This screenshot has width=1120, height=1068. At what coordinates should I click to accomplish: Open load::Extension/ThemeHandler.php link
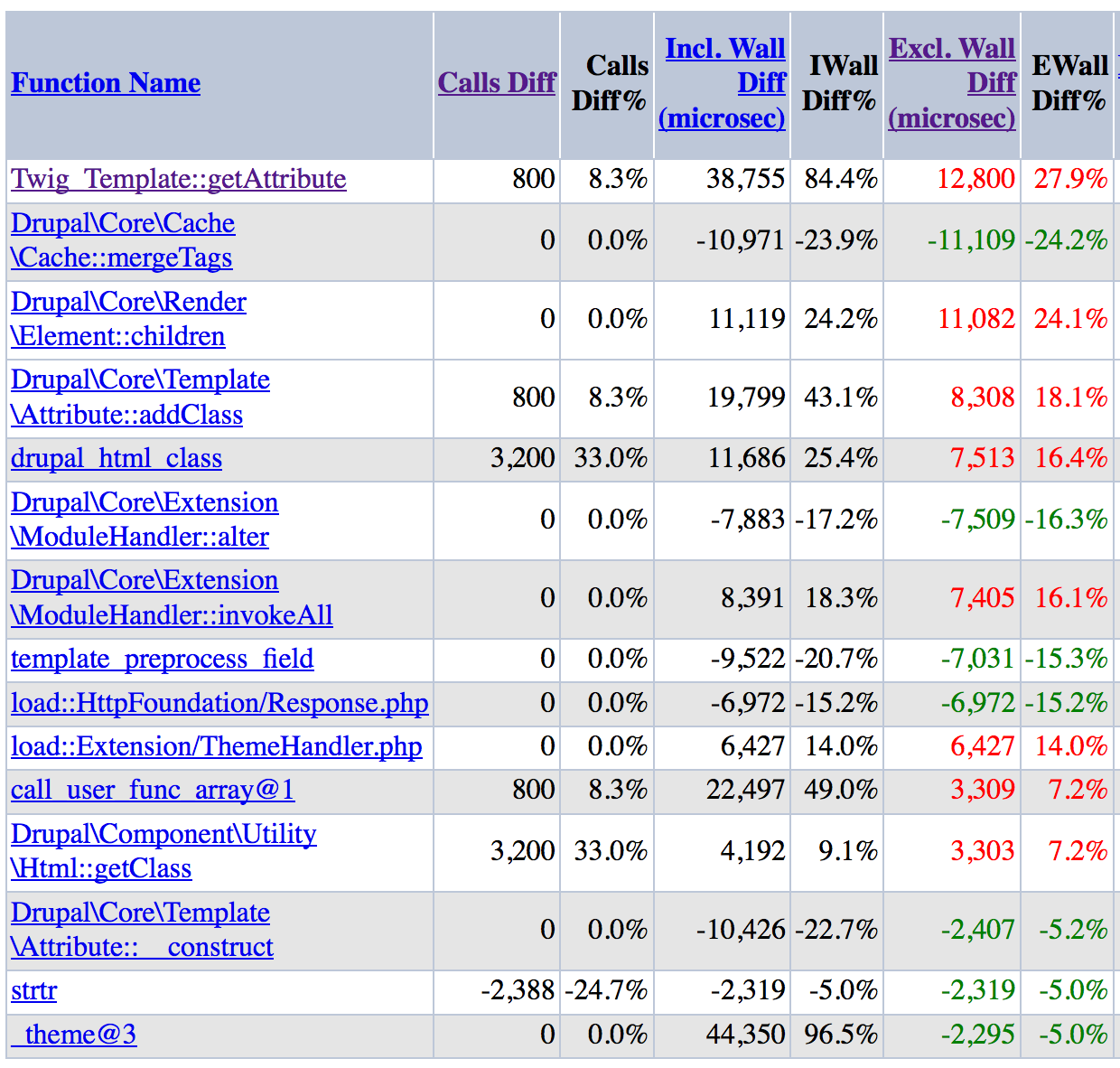tap(217, 746)
